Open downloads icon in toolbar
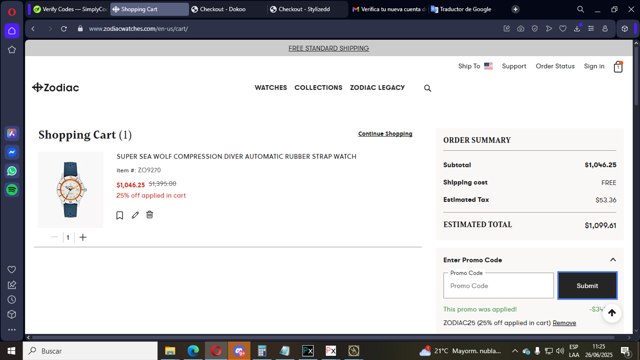Image resolution: width=640 pixels, height=360 pixels. point(577,29)
